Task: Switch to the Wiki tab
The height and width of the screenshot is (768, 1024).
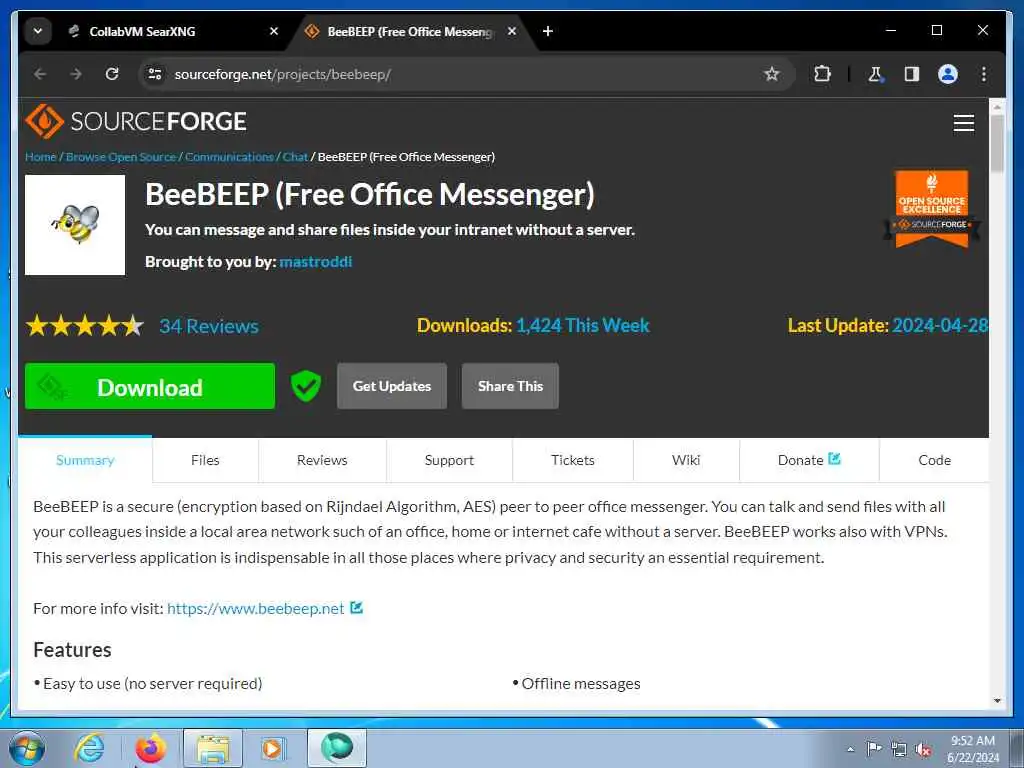Action: click(x=686, y=460)
